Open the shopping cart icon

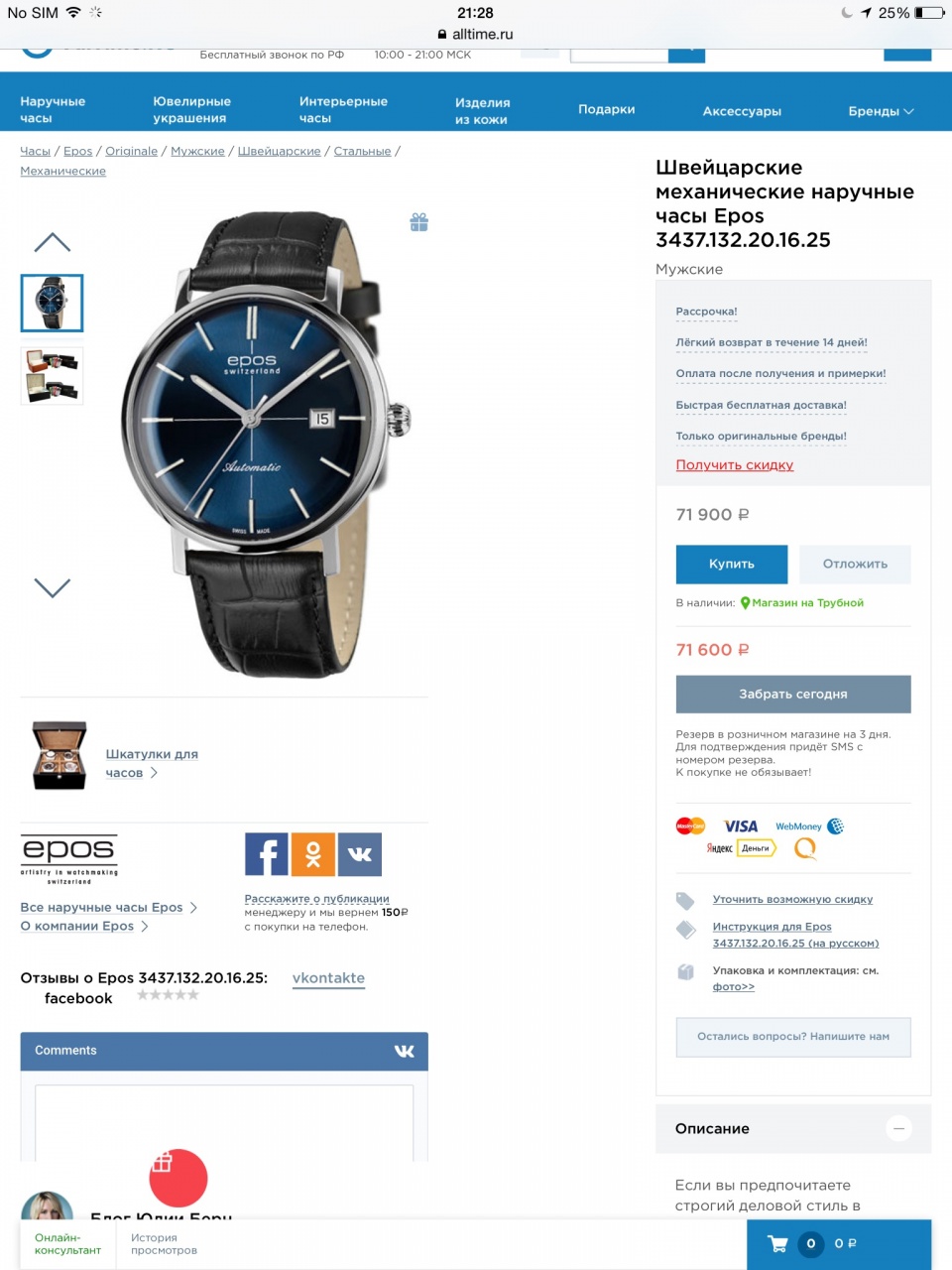(x=778, y=1243)
